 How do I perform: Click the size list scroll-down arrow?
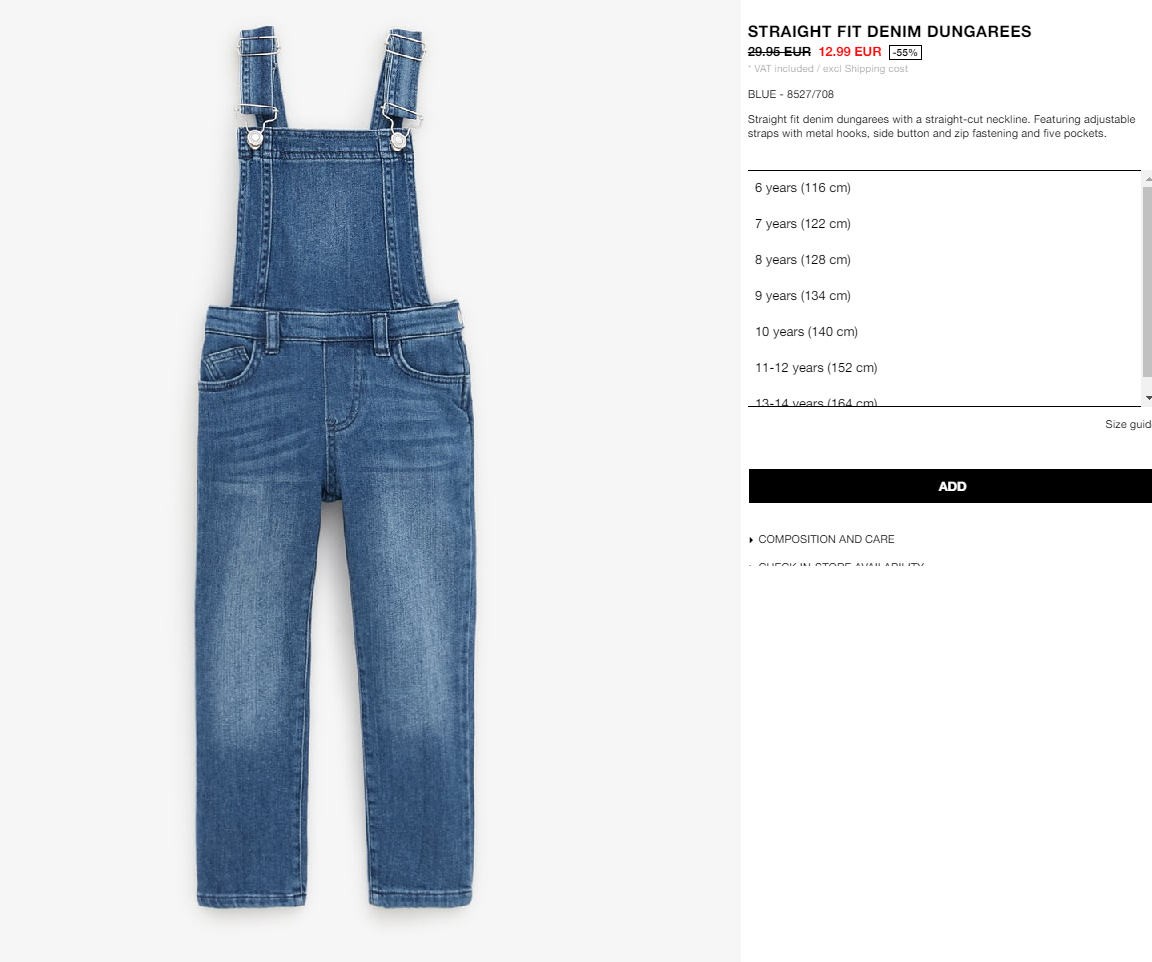pos(1148,398)
